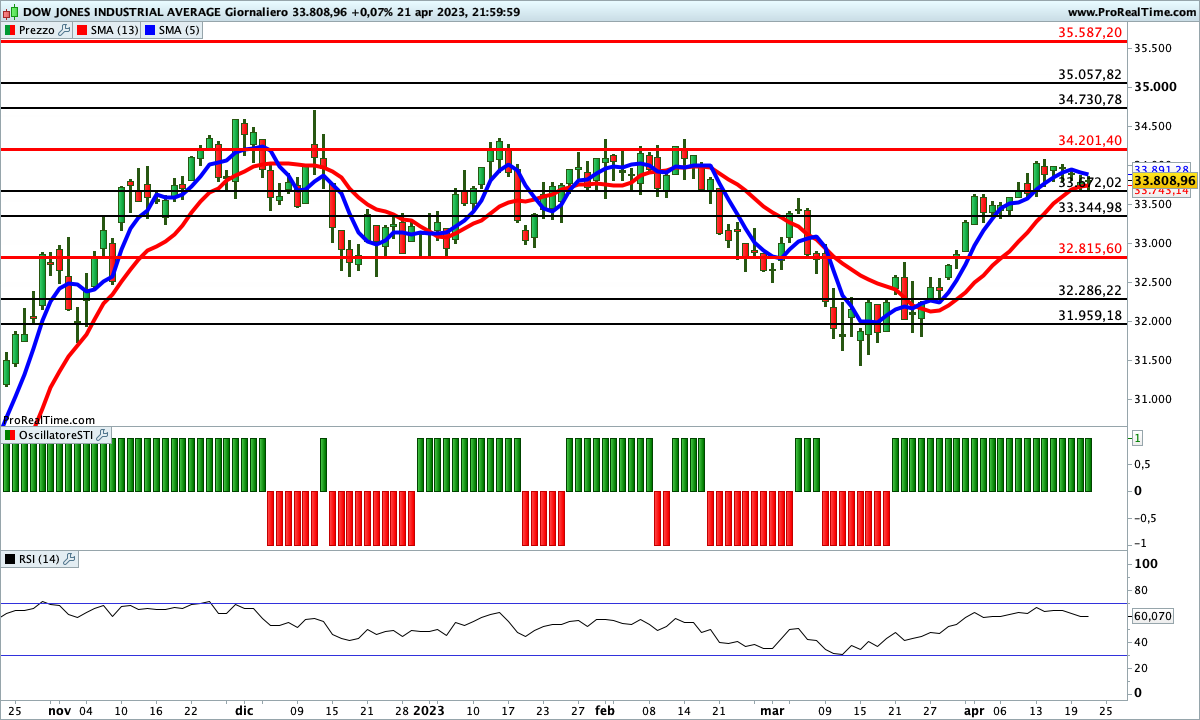1200x720 pixels.
Task: Click the ProRealTime.com watermark link in chart
Action: (48, 421)
